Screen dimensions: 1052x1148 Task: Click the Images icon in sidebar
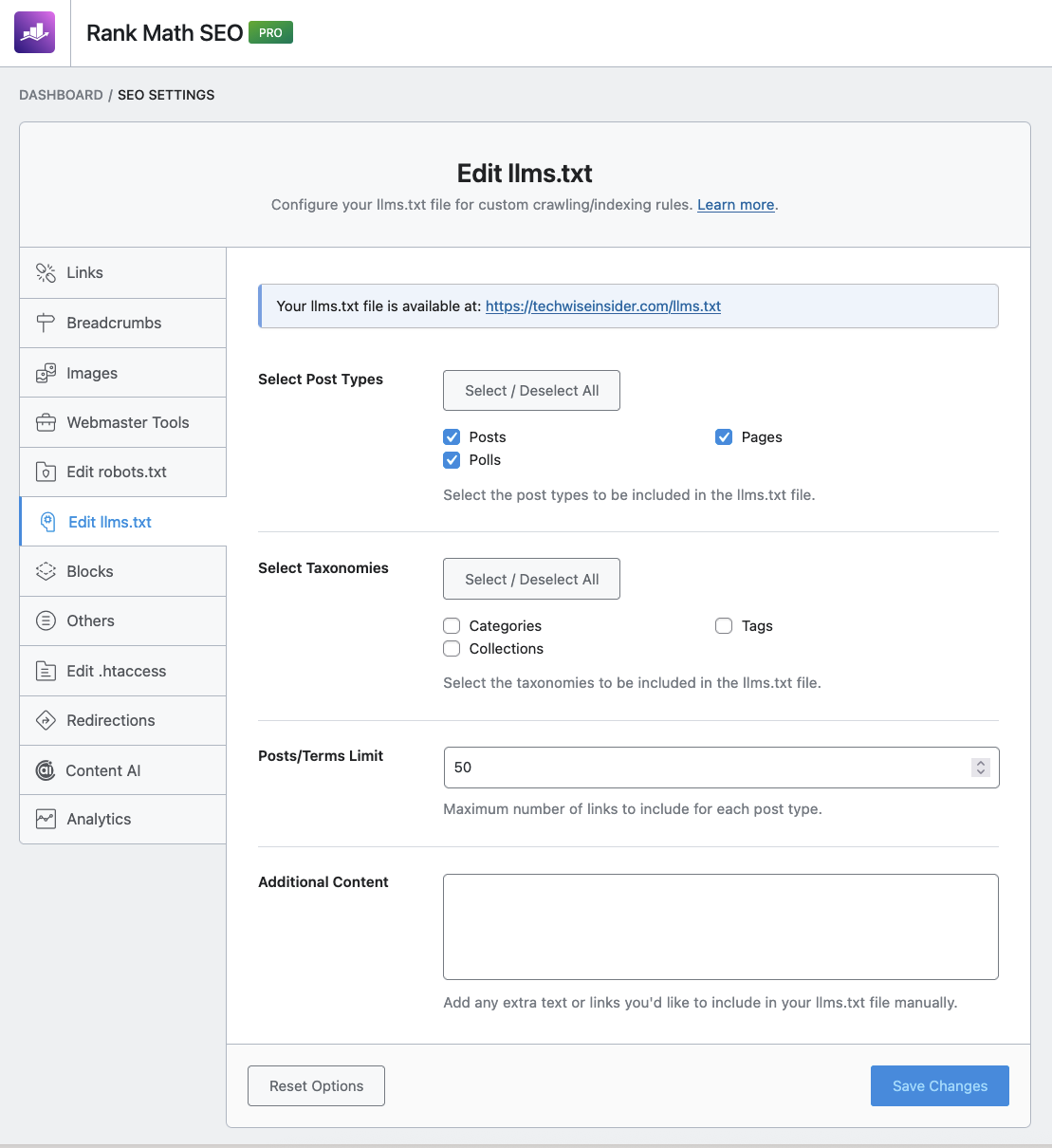[x=46, y=373]
